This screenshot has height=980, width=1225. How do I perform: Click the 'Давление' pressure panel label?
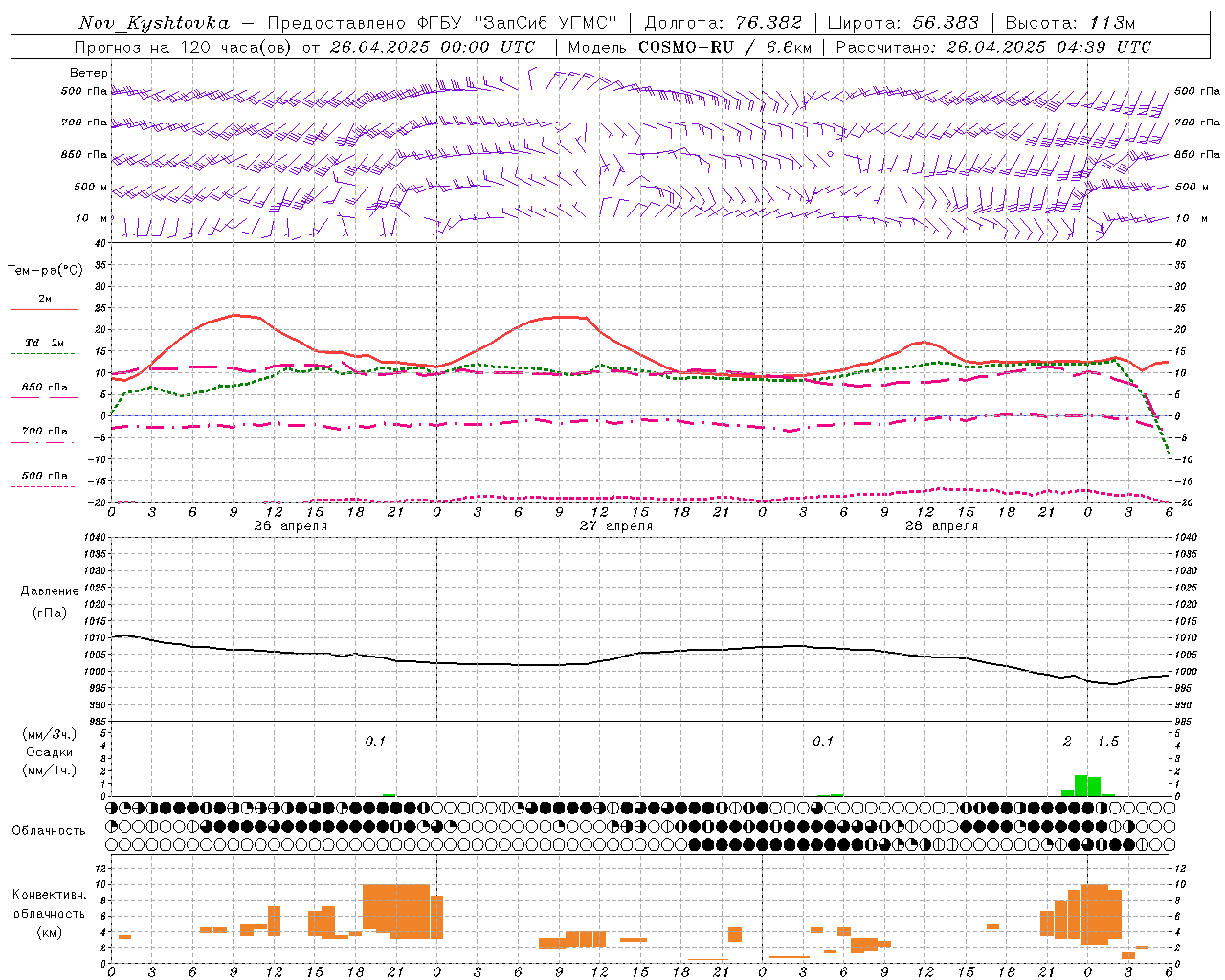tap(50, 591)
